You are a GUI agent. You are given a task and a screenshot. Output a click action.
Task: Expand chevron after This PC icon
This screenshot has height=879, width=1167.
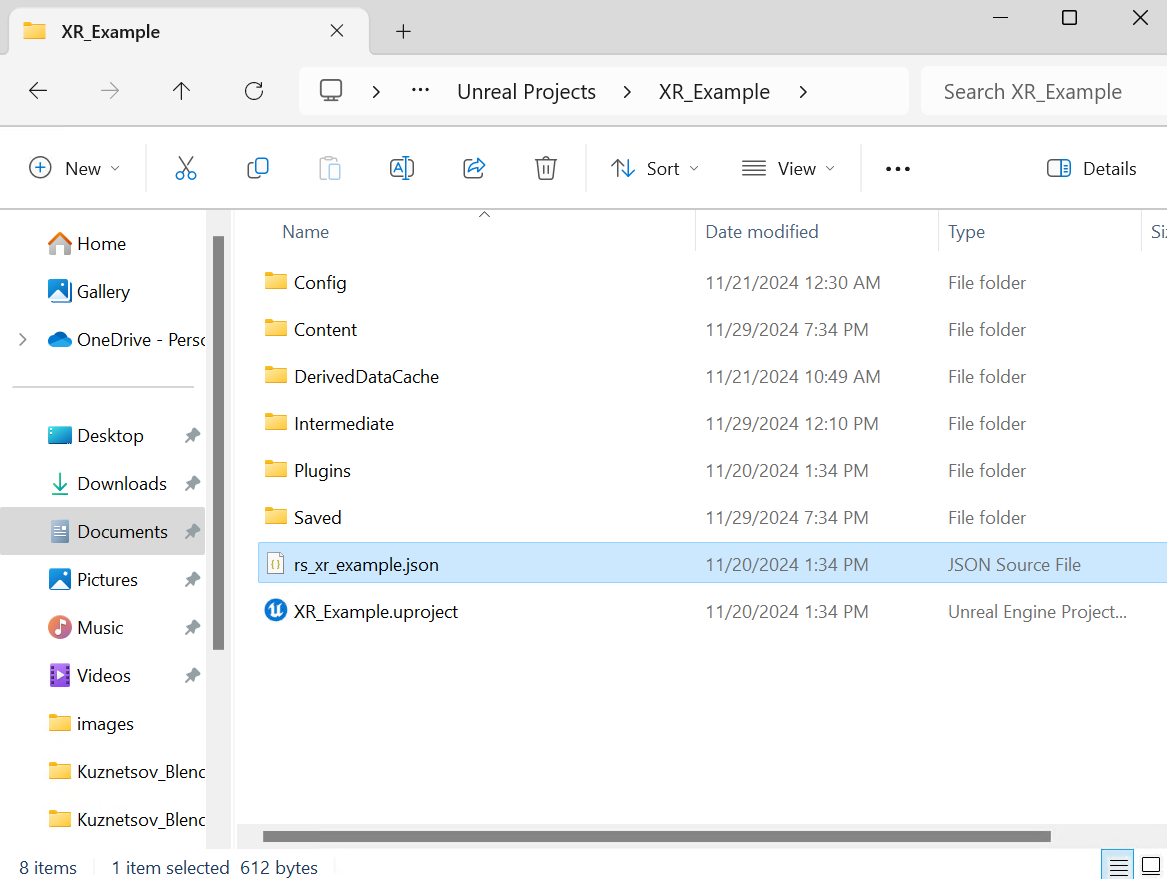[376, 92]
